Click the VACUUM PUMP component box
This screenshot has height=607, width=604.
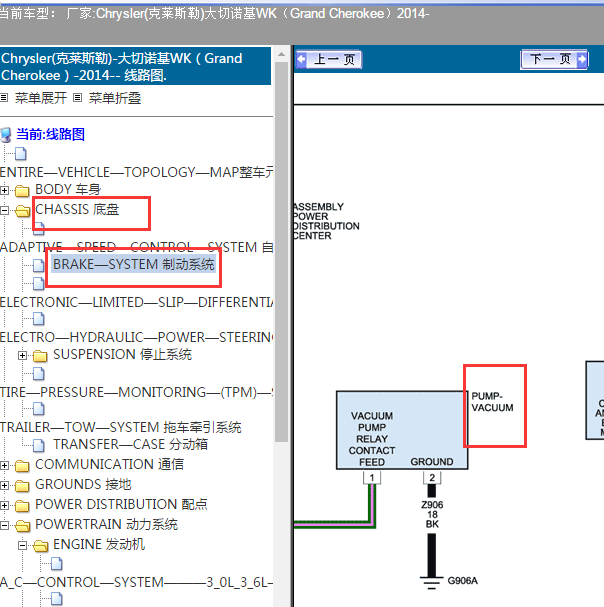click(x=402, y=430)
